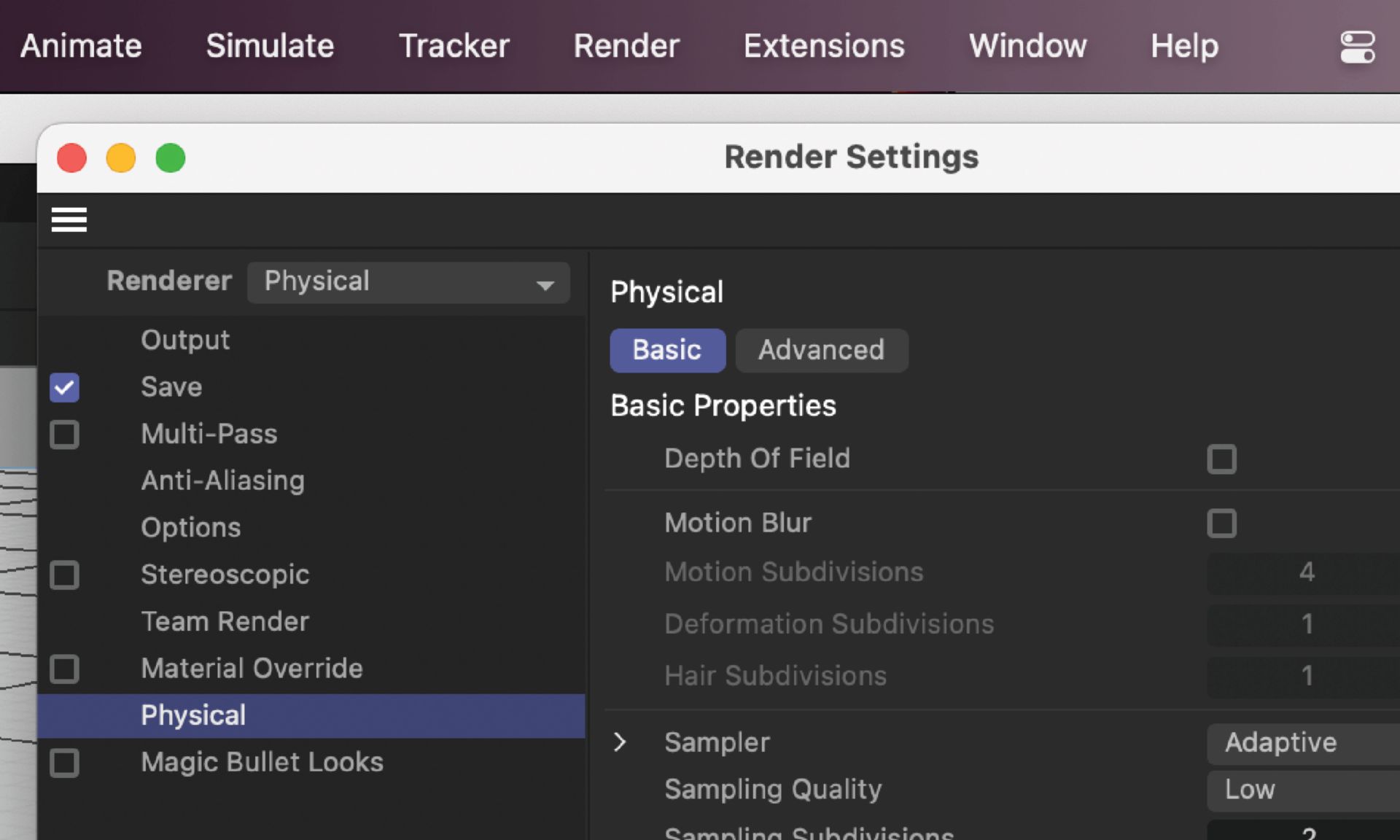
Task: Open the hamburger menu in Render Settings
Action: (x=69, y=219)
